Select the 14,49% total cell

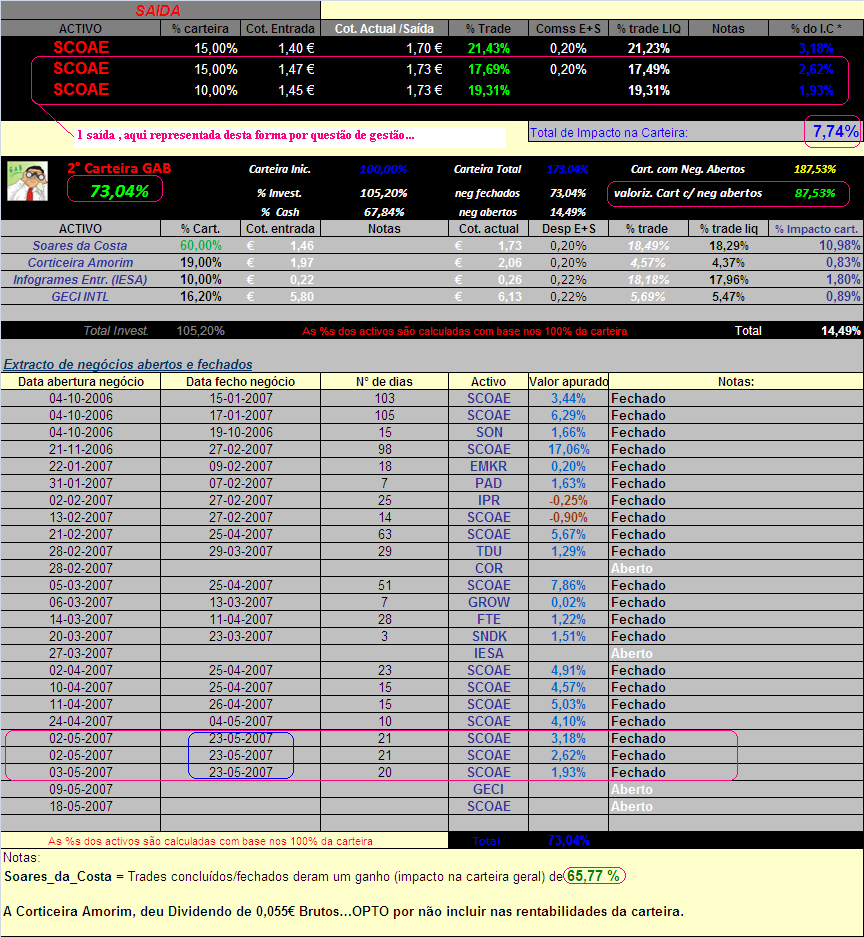coord(840,330)
